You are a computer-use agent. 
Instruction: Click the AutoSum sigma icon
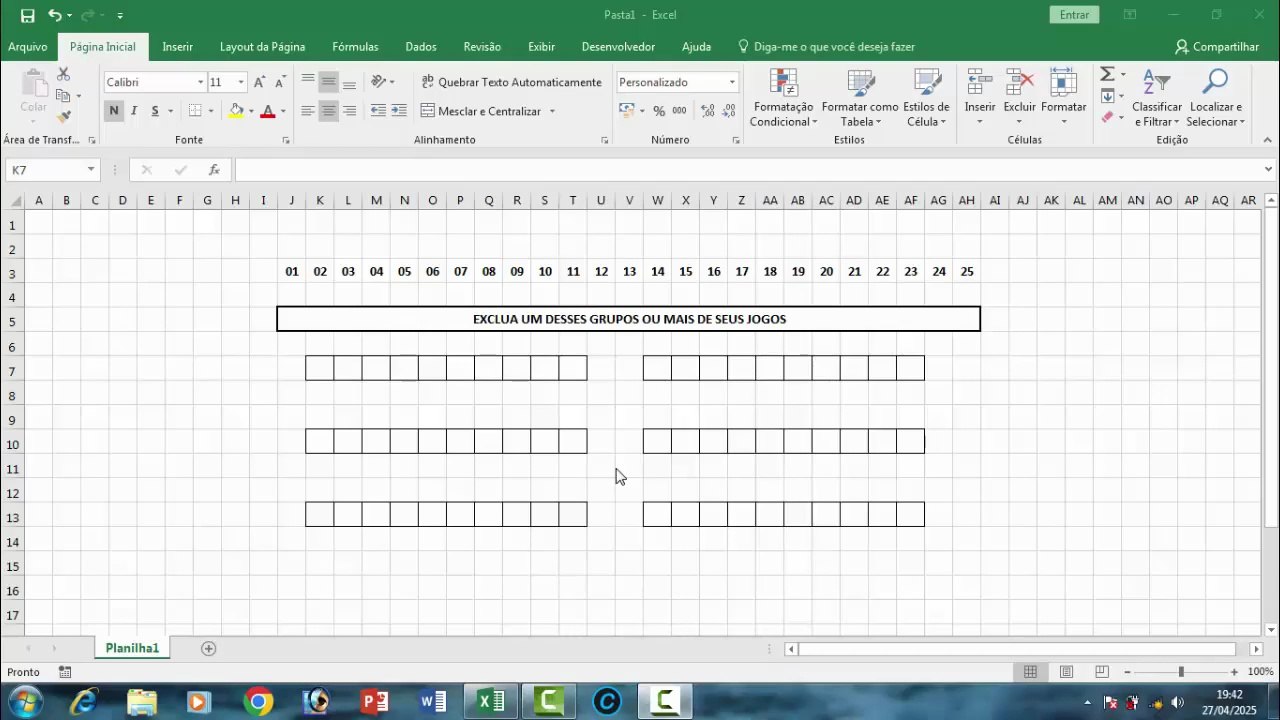pos(1107,74)
